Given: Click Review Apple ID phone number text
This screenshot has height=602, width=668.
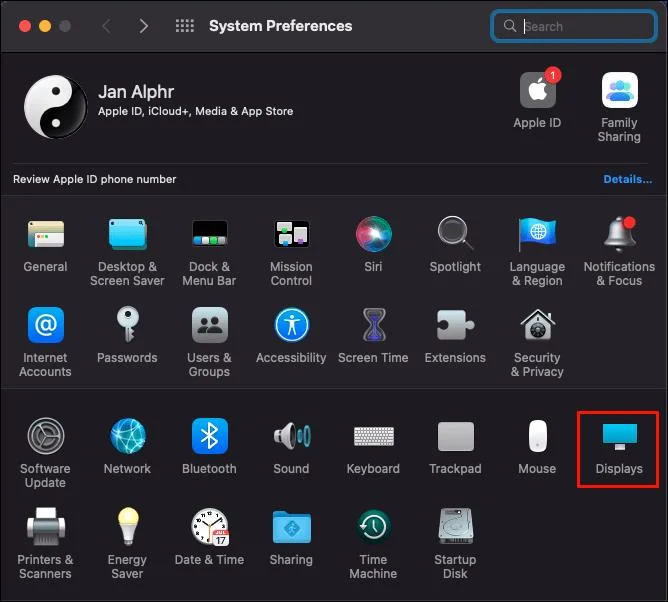Looking at the screenshot, I should tap(95, 179).
